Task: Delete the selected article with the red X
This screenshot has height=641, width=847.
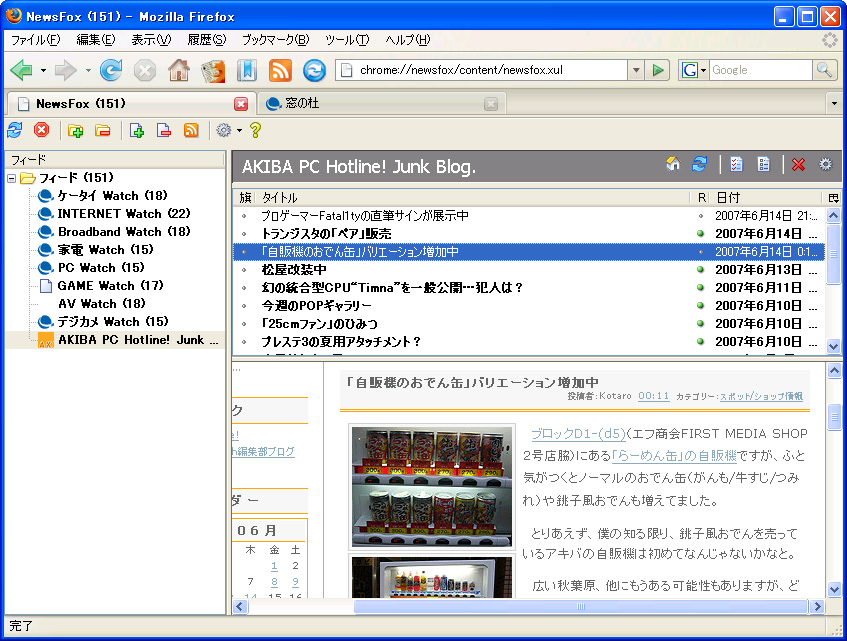Action: tap(797, 164)
